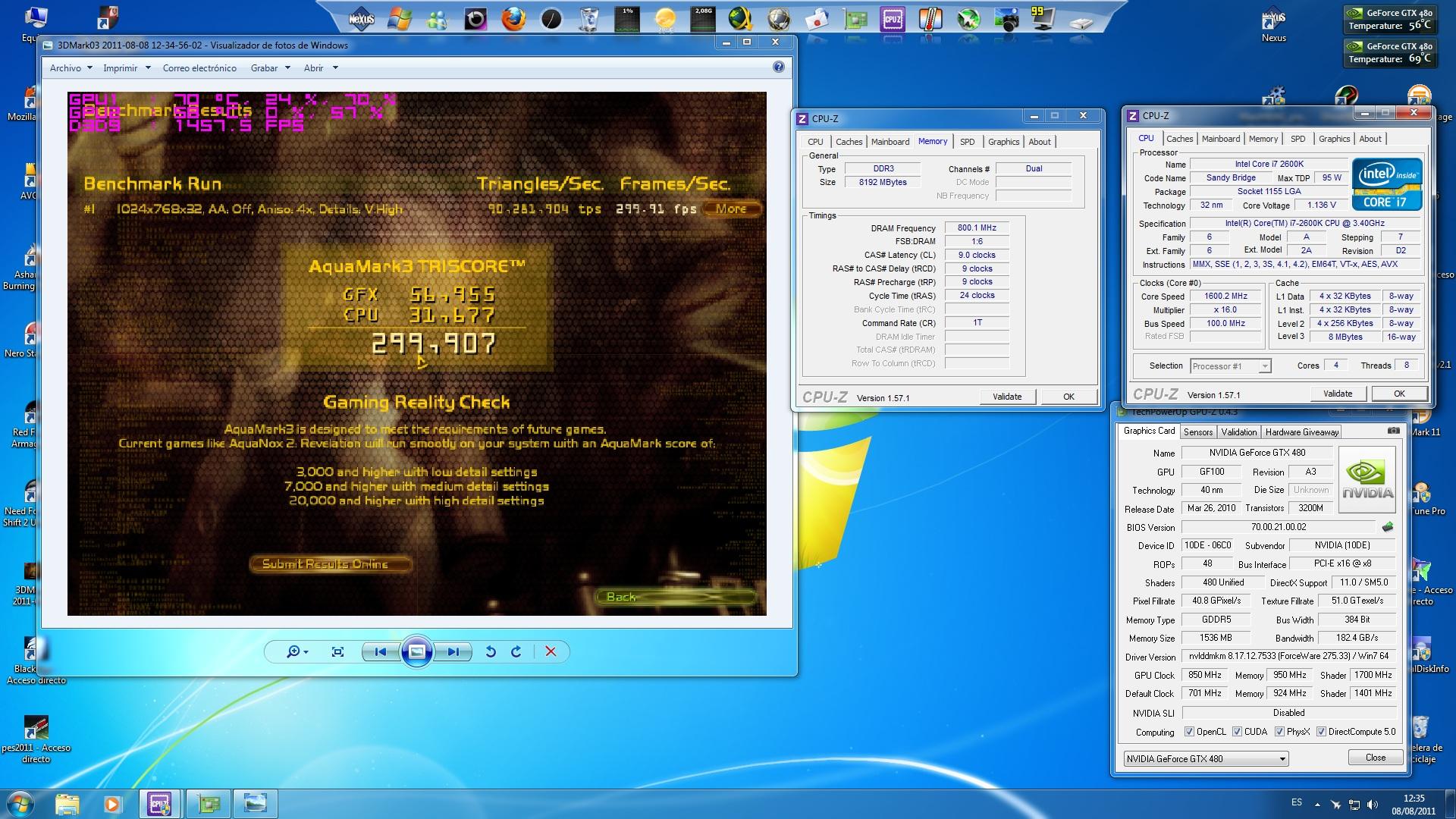Open the zoom control in Photo Viewer
Viewport: 1456px width, 819px height.
(x=297, y=651)
